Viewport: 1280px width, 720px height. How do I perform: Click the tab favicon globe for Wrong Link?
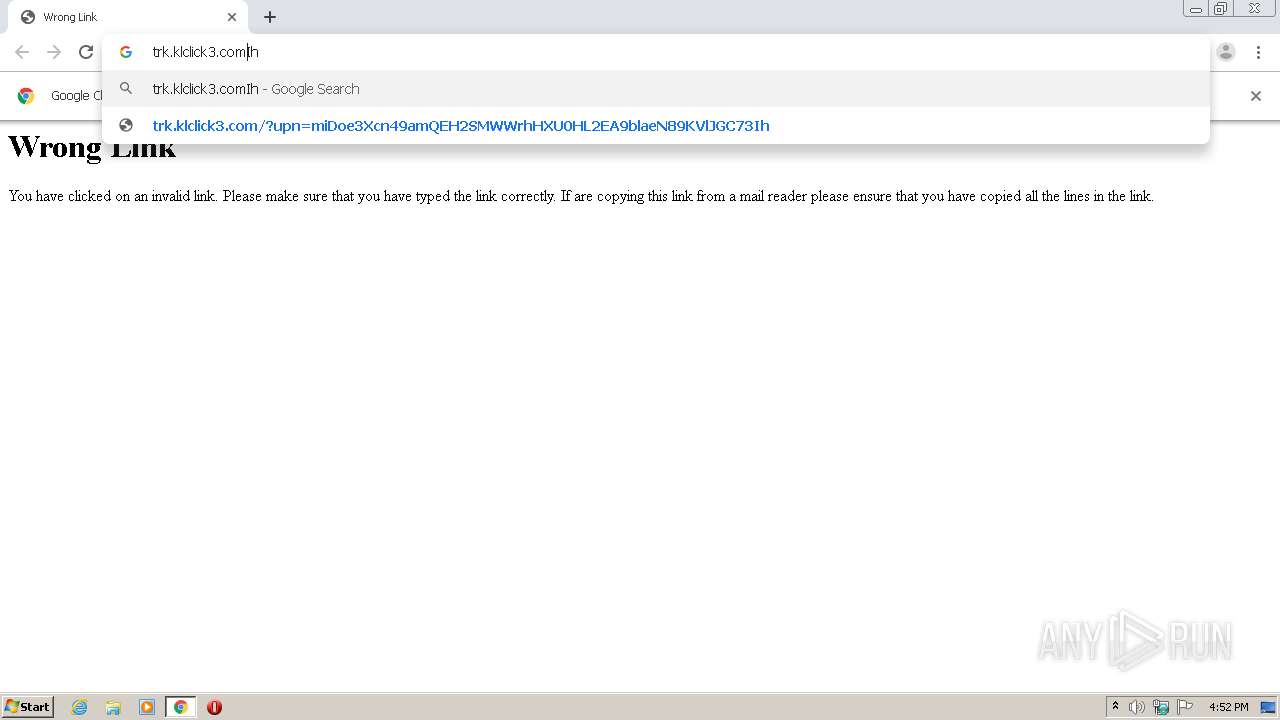(x=28, y=17)
